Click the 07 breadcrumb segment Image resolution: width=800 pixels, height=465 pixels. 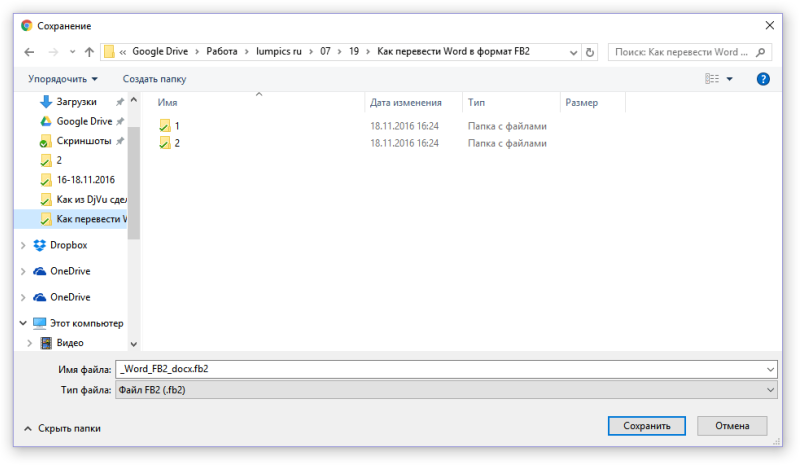pos(325,52)
